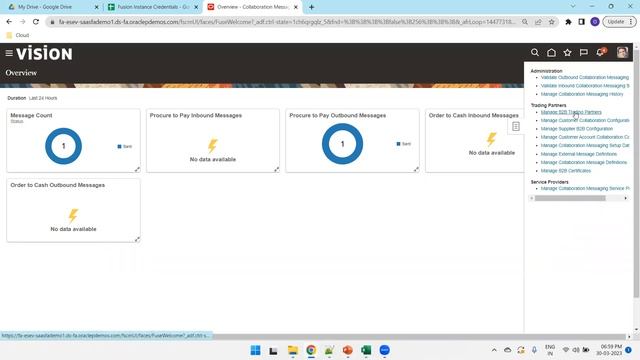This screenshot has height=360, width=640.
Task: Click the ENG IN language indicator
Action: (550, 350)
